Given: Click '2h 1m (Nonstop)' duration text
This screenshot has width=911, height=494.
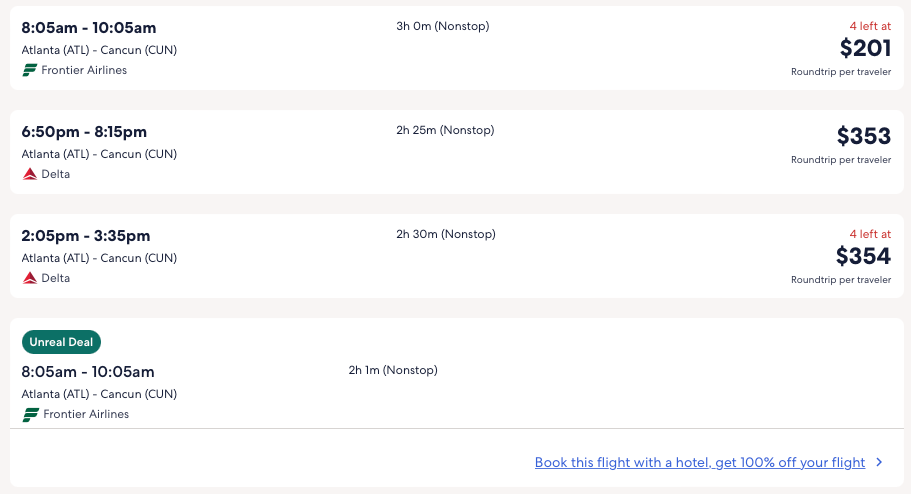Looking at the screenshot, I should (x=393, y=370).
